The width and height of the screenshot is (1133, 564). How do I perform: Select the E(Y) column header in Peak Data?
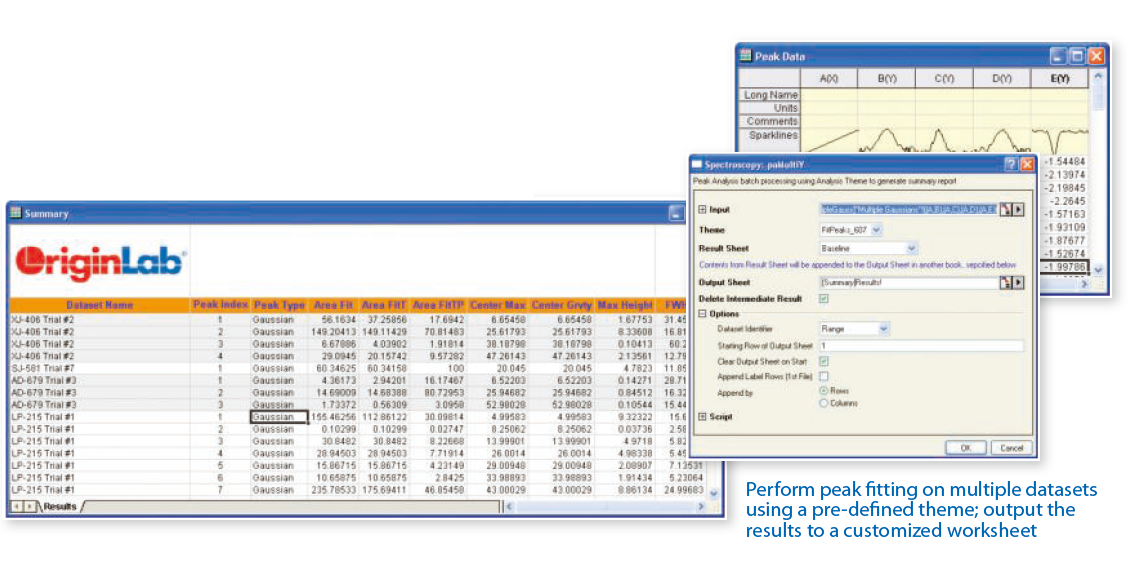1059,77
